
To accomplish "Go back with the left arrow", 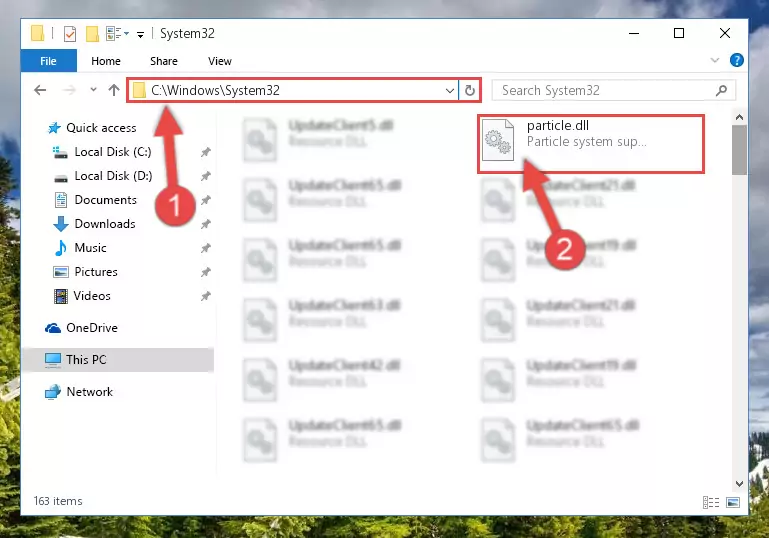I will point(40,90).
